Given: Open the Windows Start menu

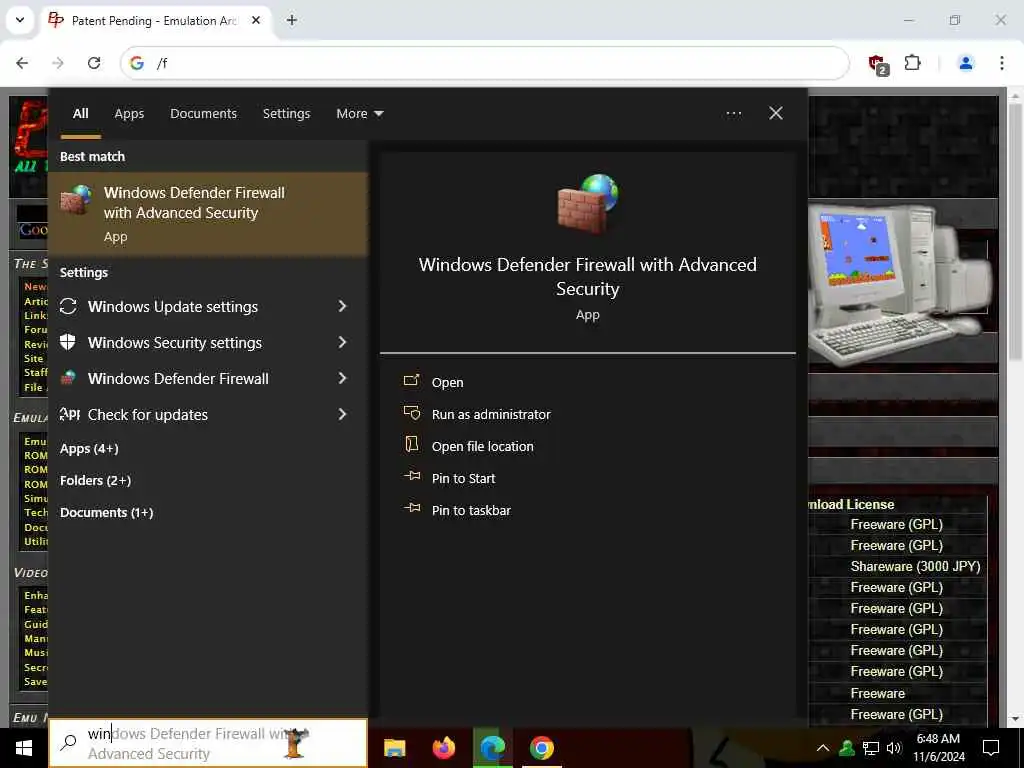Looking at the screenshot, I should pos(24,748).
